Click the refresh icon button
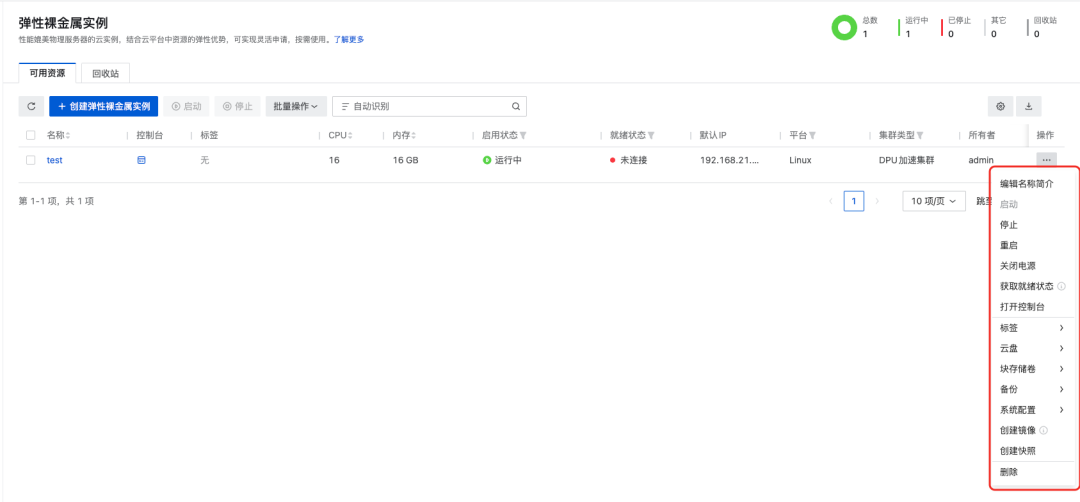Image resolution: width=1080 pixels, height=502 pixels. click(31, 107)
